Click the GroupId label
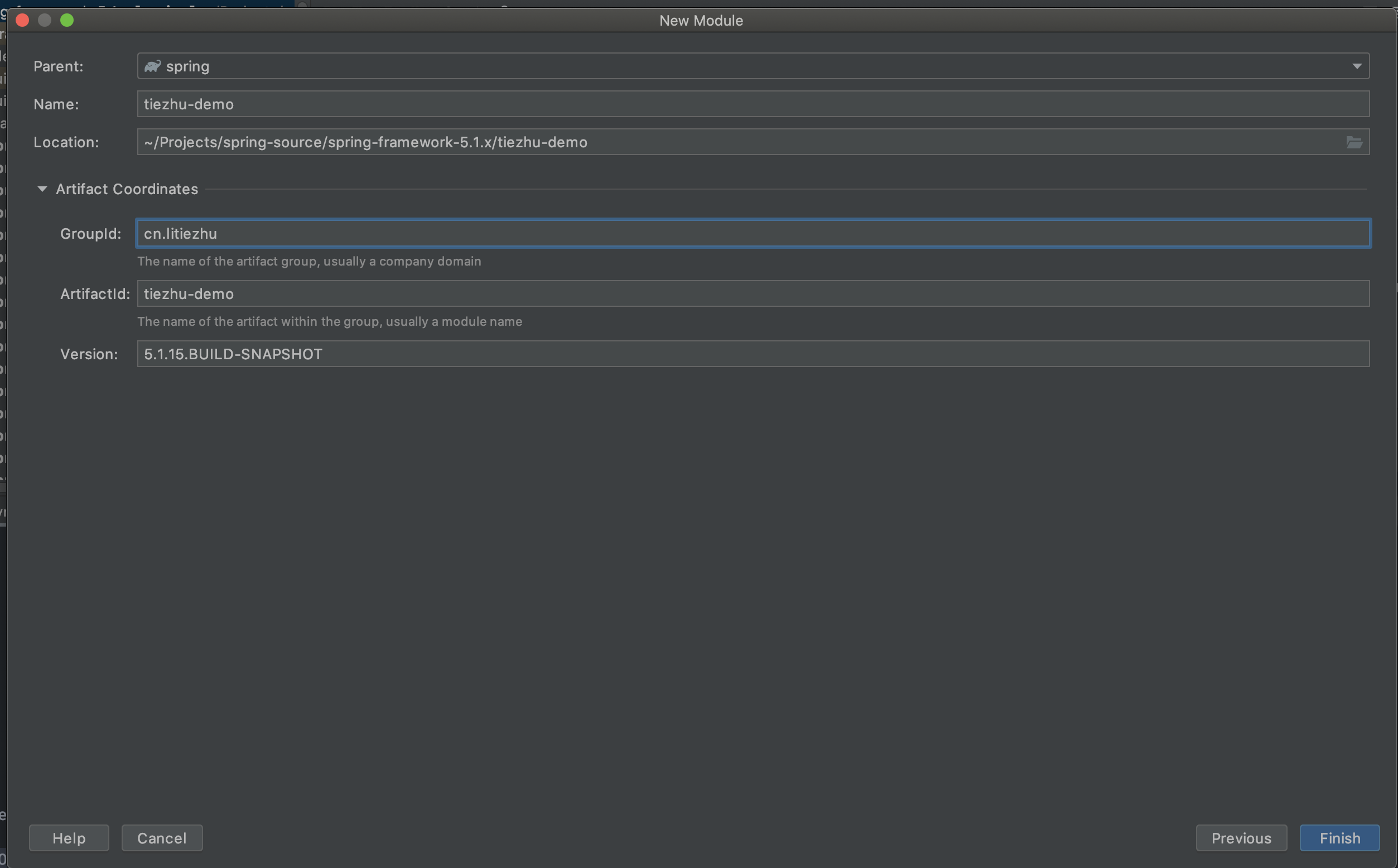 tap(91, 234)
